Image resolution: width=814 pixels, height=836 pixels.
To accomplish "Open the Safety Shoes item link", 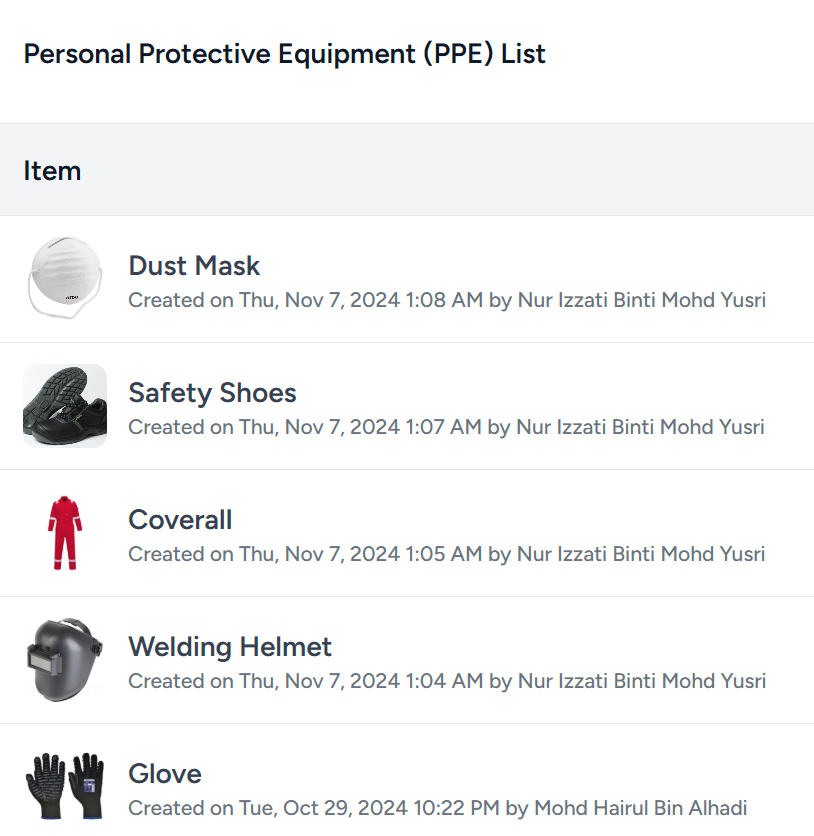I will (x=212, y=393).
